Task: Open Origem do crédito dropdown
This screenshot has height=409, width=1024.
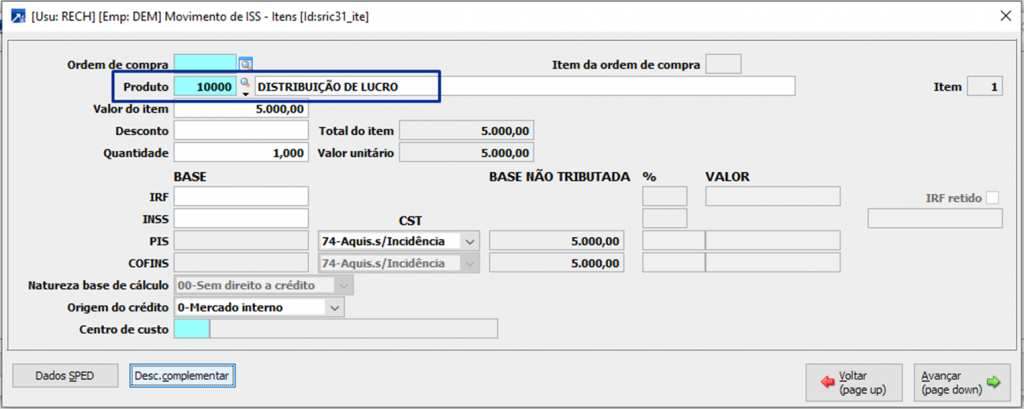Action: click(x=335, y=307)
